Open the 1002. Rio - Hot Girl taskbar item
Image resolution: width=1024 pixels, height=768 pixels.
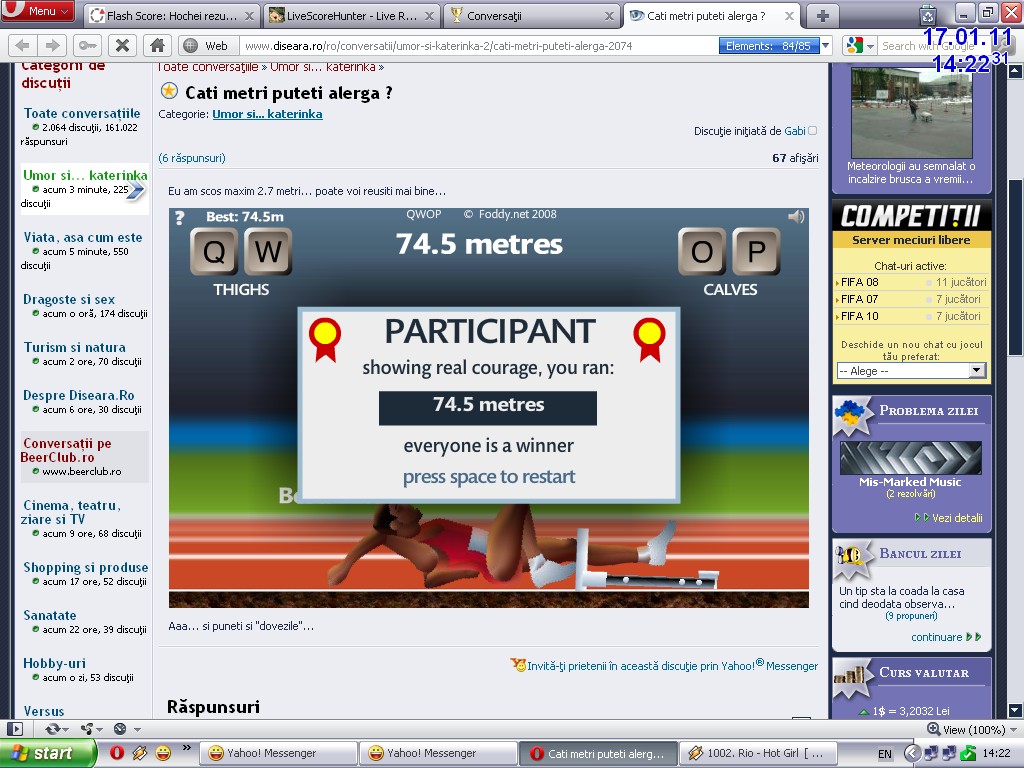click(758, 753)
